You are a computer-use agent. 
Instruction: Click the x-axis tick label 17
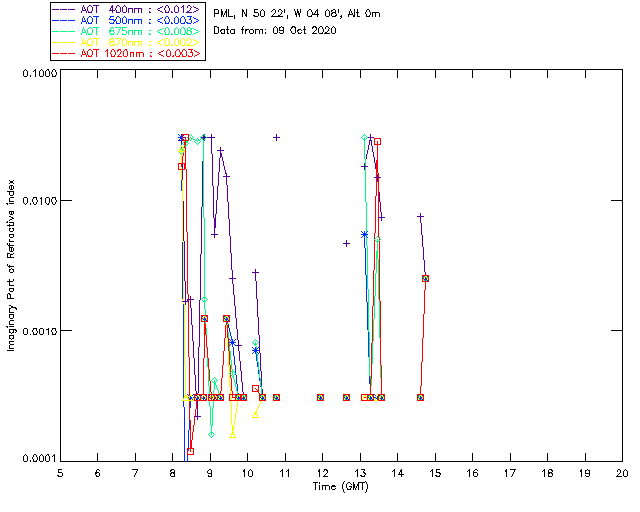(x=510, y=473)
